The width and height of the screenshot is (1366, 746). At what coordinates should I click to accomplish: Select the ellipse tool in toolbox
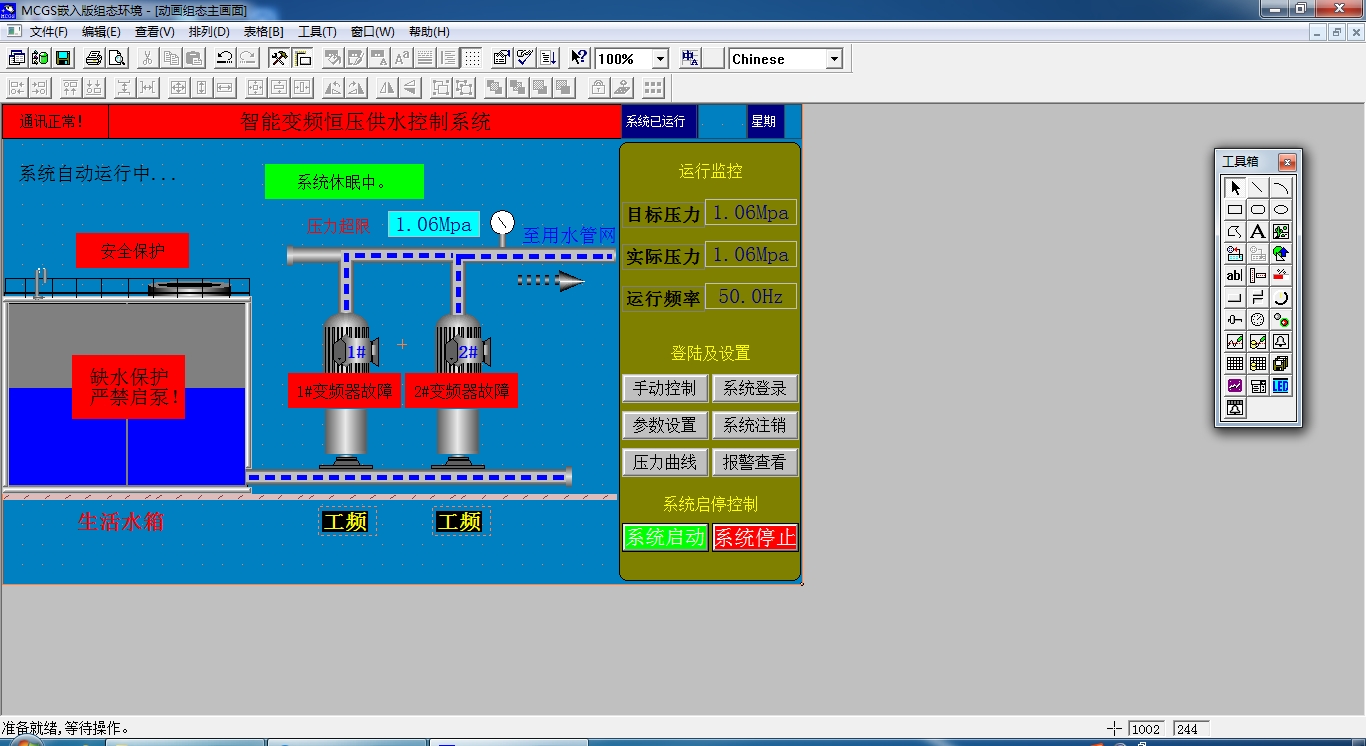tap(1281, 210)
